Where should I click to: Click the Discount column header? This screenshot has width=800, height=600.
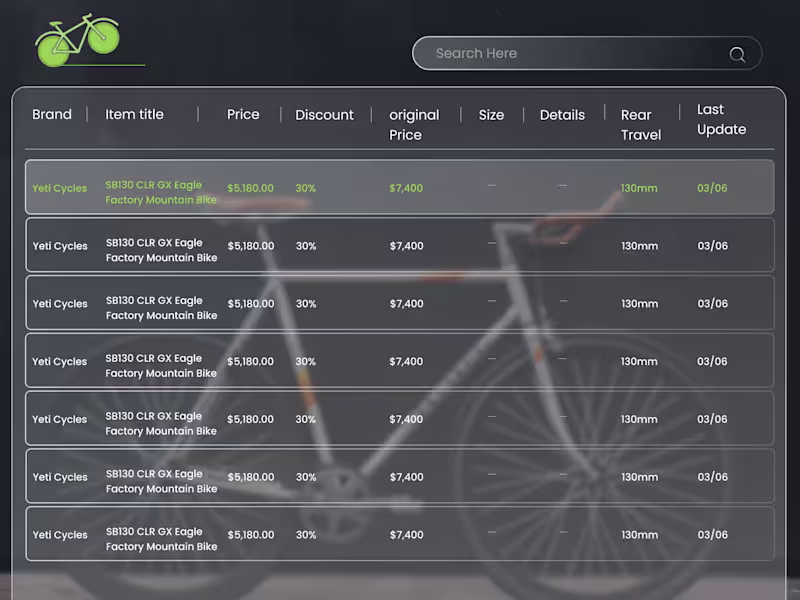pos(324,115)
